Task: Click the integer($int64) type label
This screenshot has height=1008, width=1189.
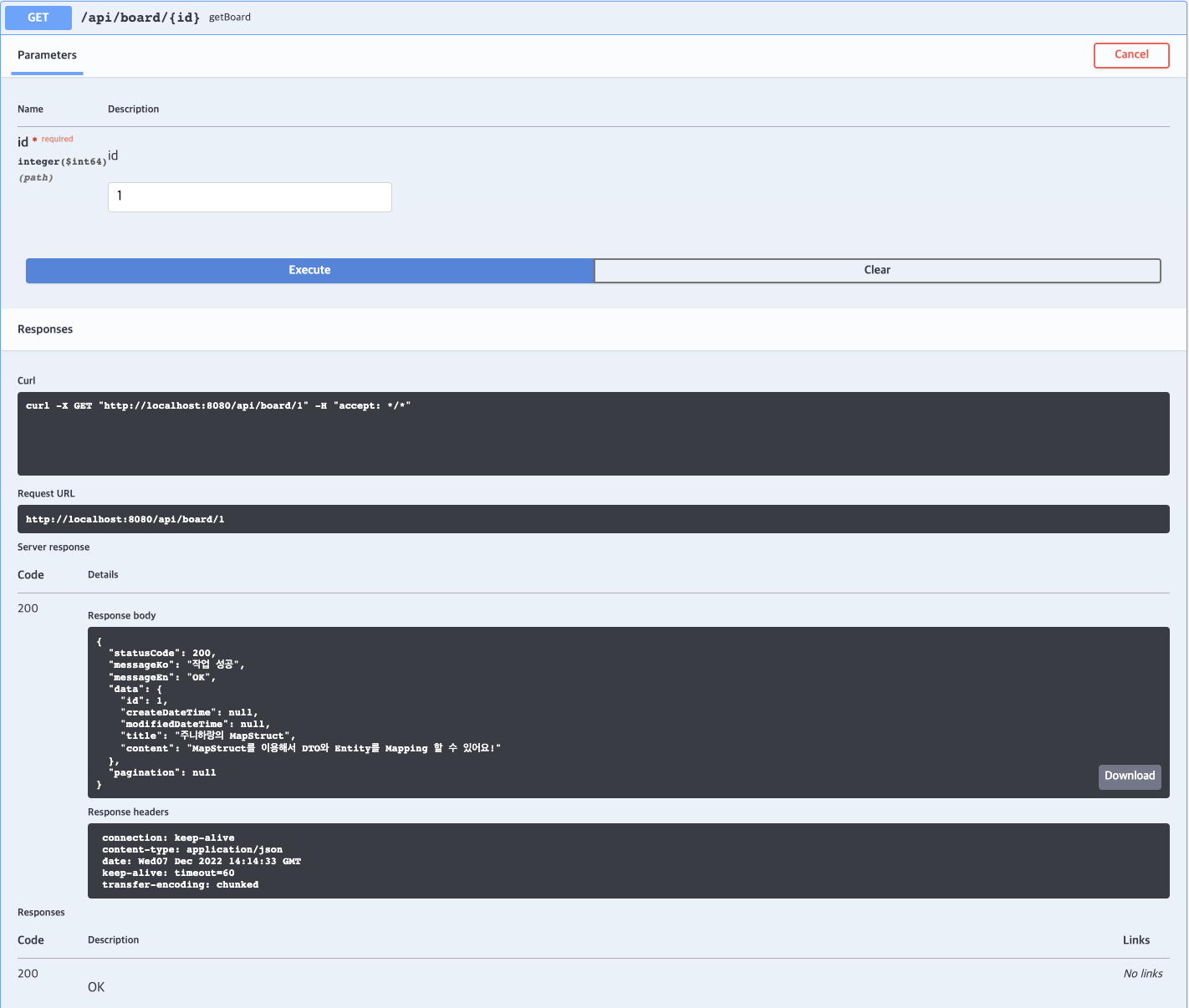Action: coord(62,162)
